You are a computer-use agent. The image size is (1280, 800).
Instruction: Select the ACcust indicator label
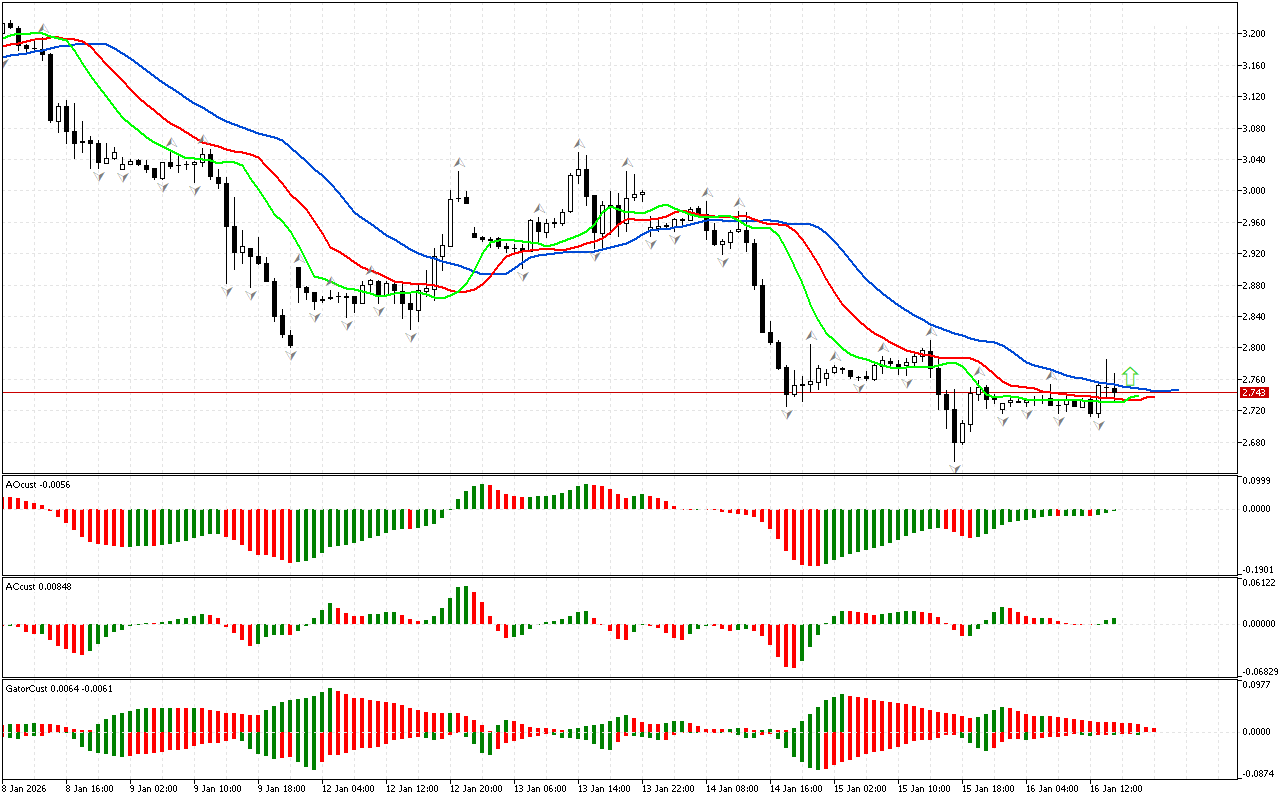[37, 586]
